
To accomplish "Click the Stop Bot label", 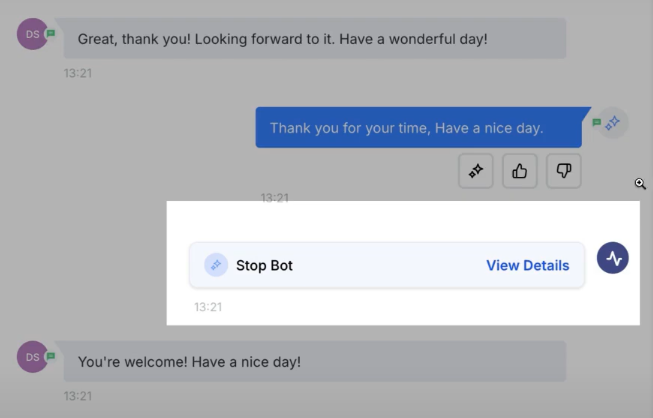I will pos(264,265).
